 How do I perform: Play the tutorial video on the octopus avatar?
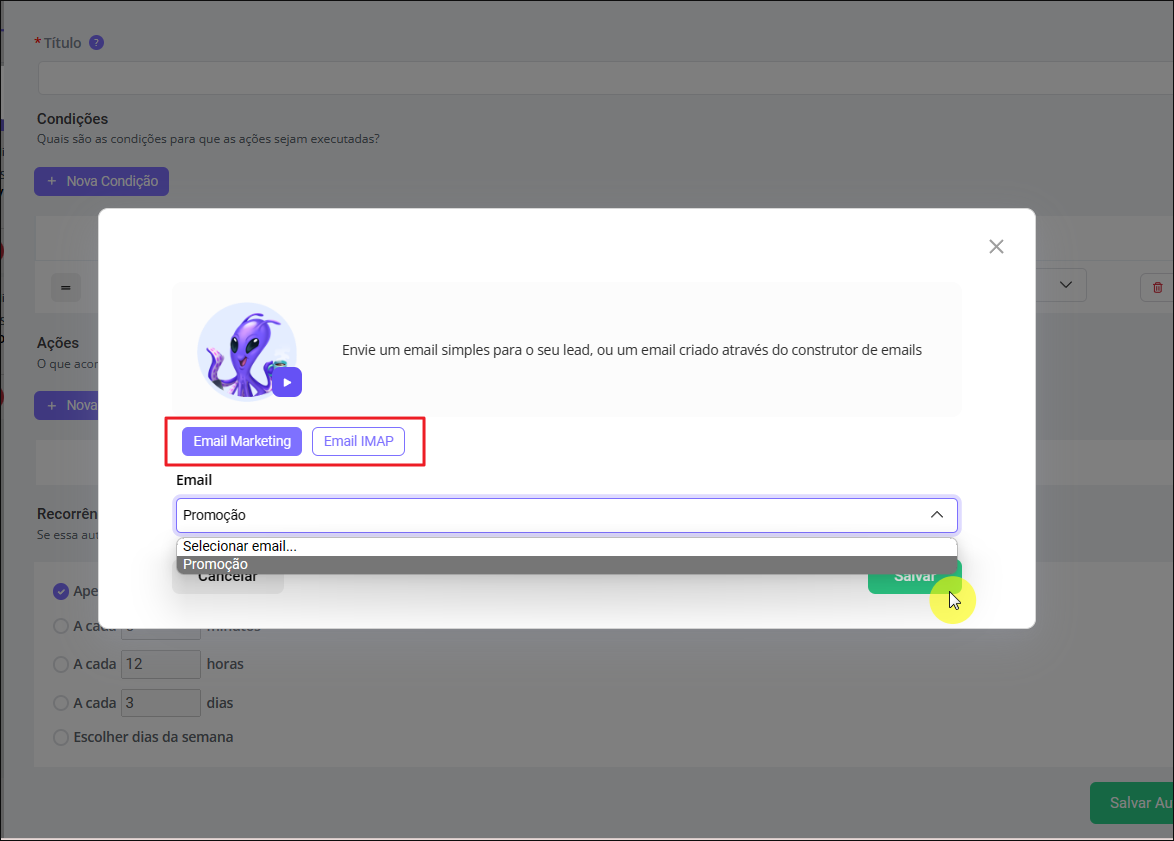click(287, 382)
